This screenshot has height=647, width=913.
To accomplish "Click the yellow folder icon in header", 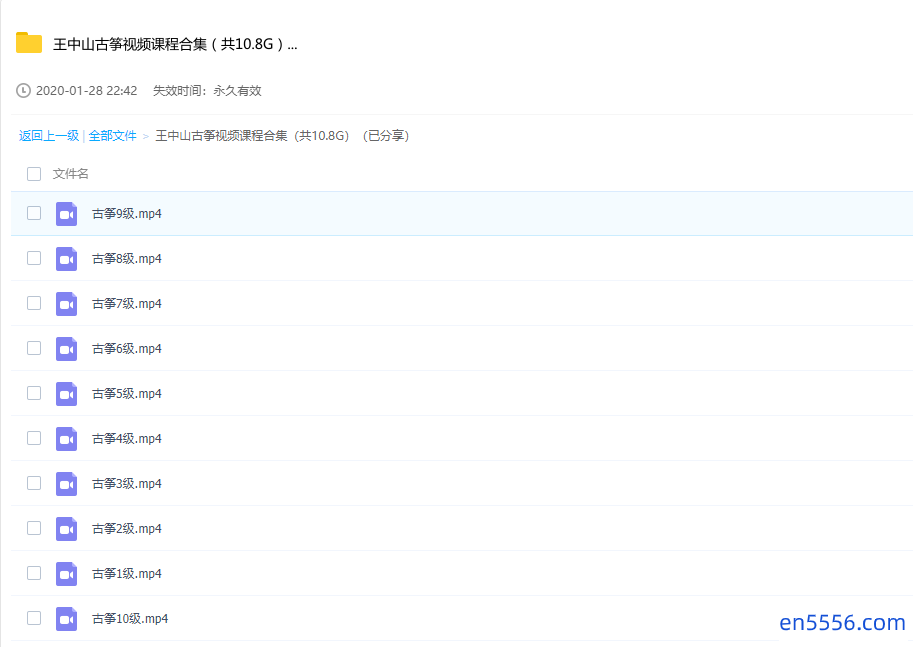I will pos(29,43).
